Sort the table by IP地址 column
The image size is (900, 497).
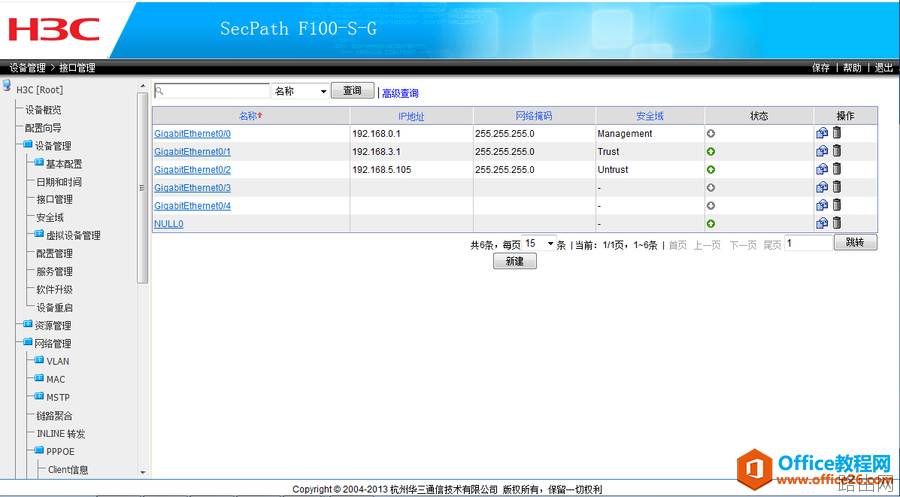(411, 117)
